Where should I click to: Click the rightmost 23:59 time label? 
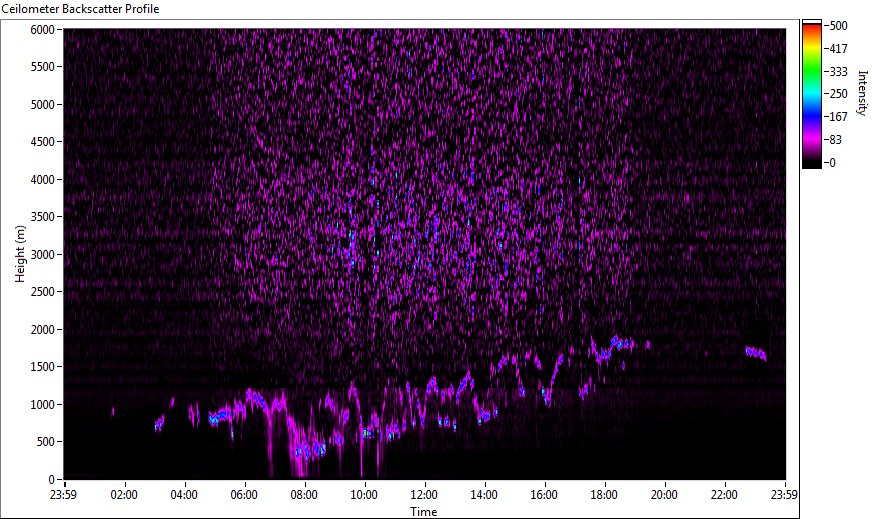click(785, 495)
